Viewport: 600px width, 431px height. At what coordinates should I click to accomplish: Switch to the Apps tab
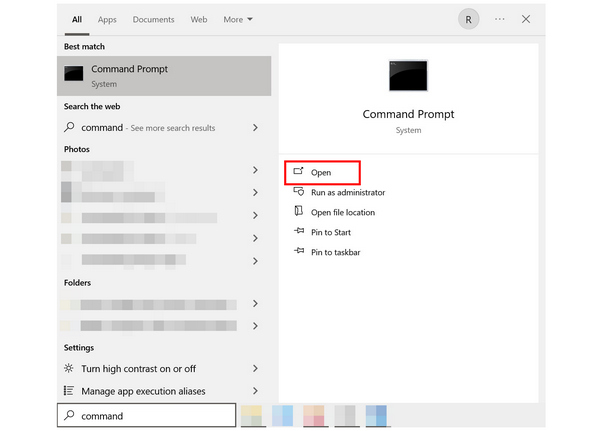click(x=107, y=20)
